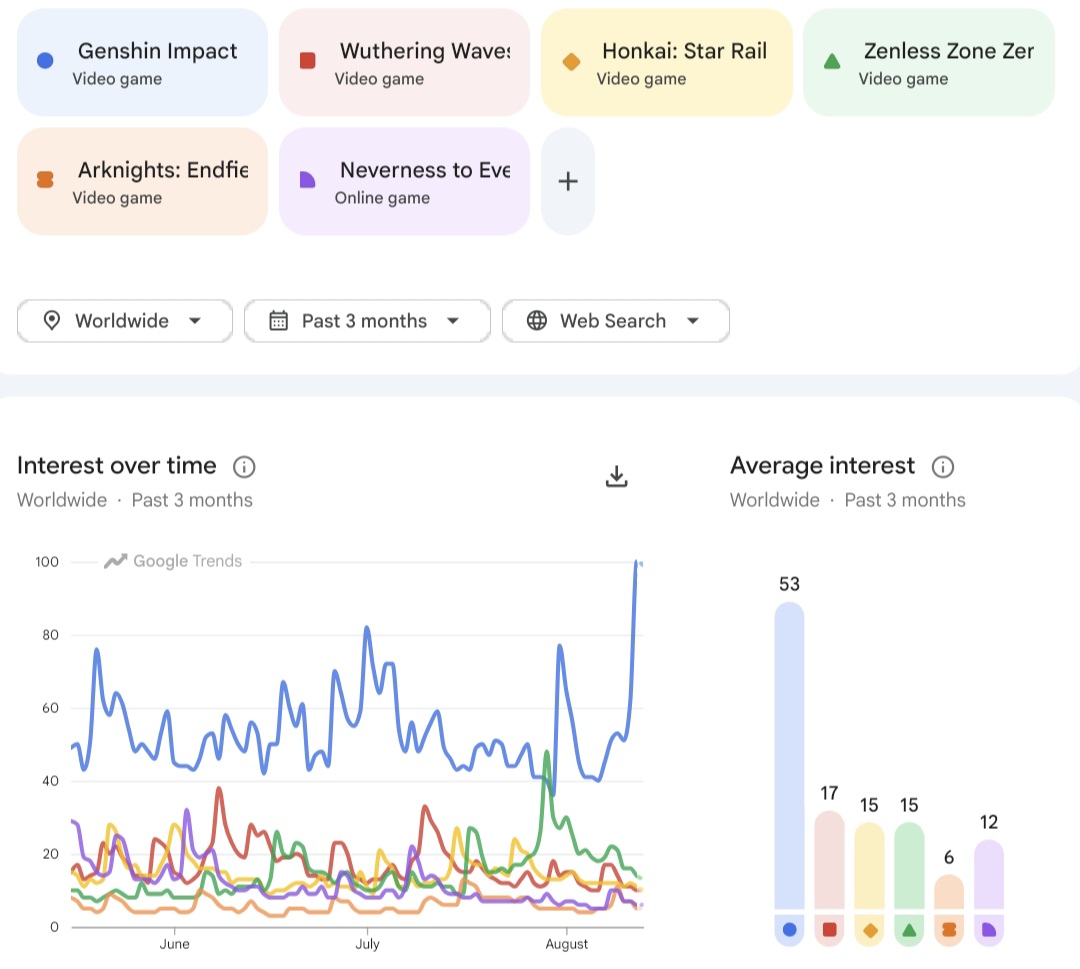This screenshot has width=1080, height=969.
Task: Click the orange diamond icon on Honkai: Star Rail chip
Action: tap(571, 61)
